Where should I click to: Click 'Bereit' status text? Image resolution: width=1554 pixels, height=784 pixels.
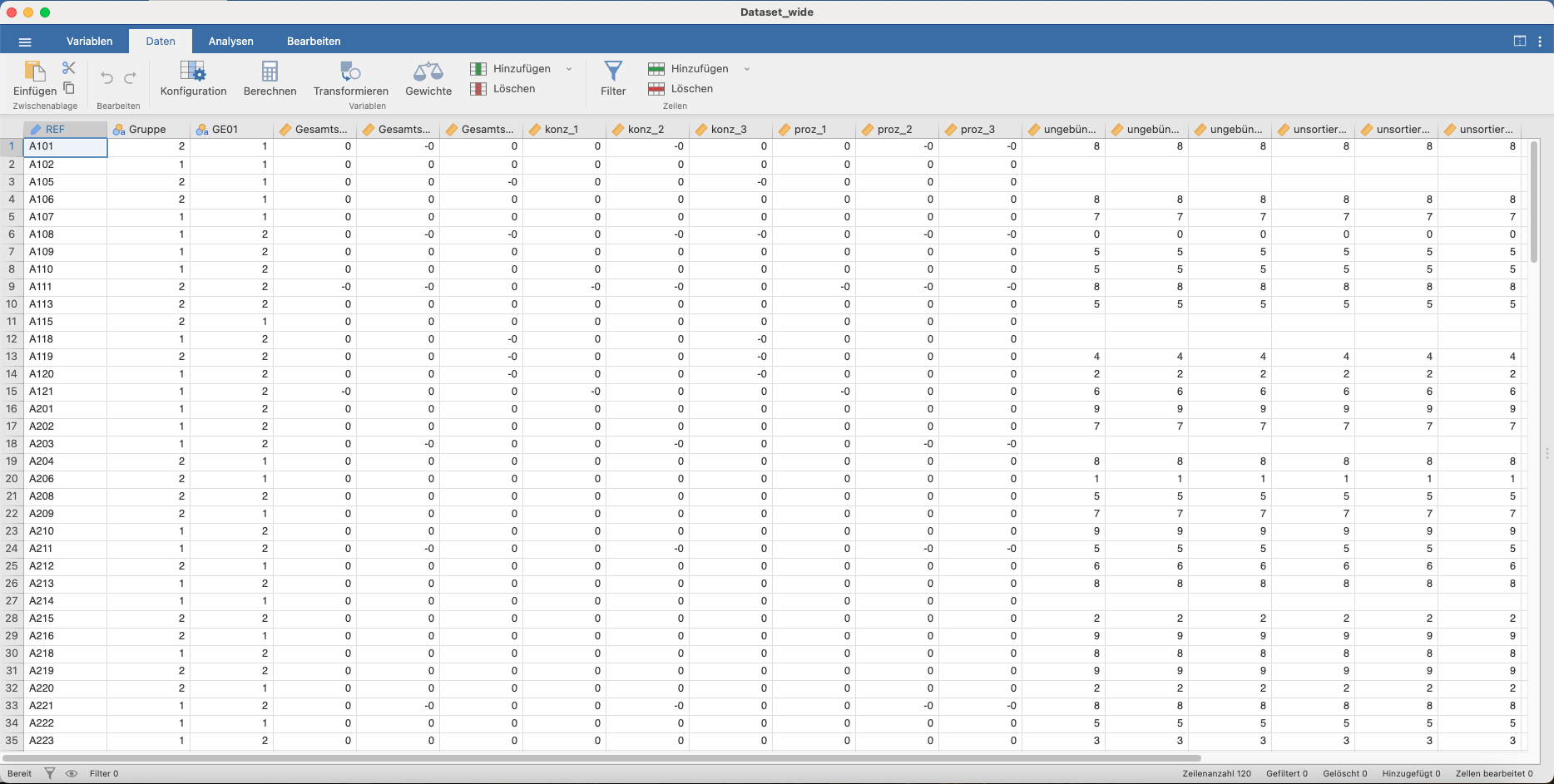click(x=19, y=774)
